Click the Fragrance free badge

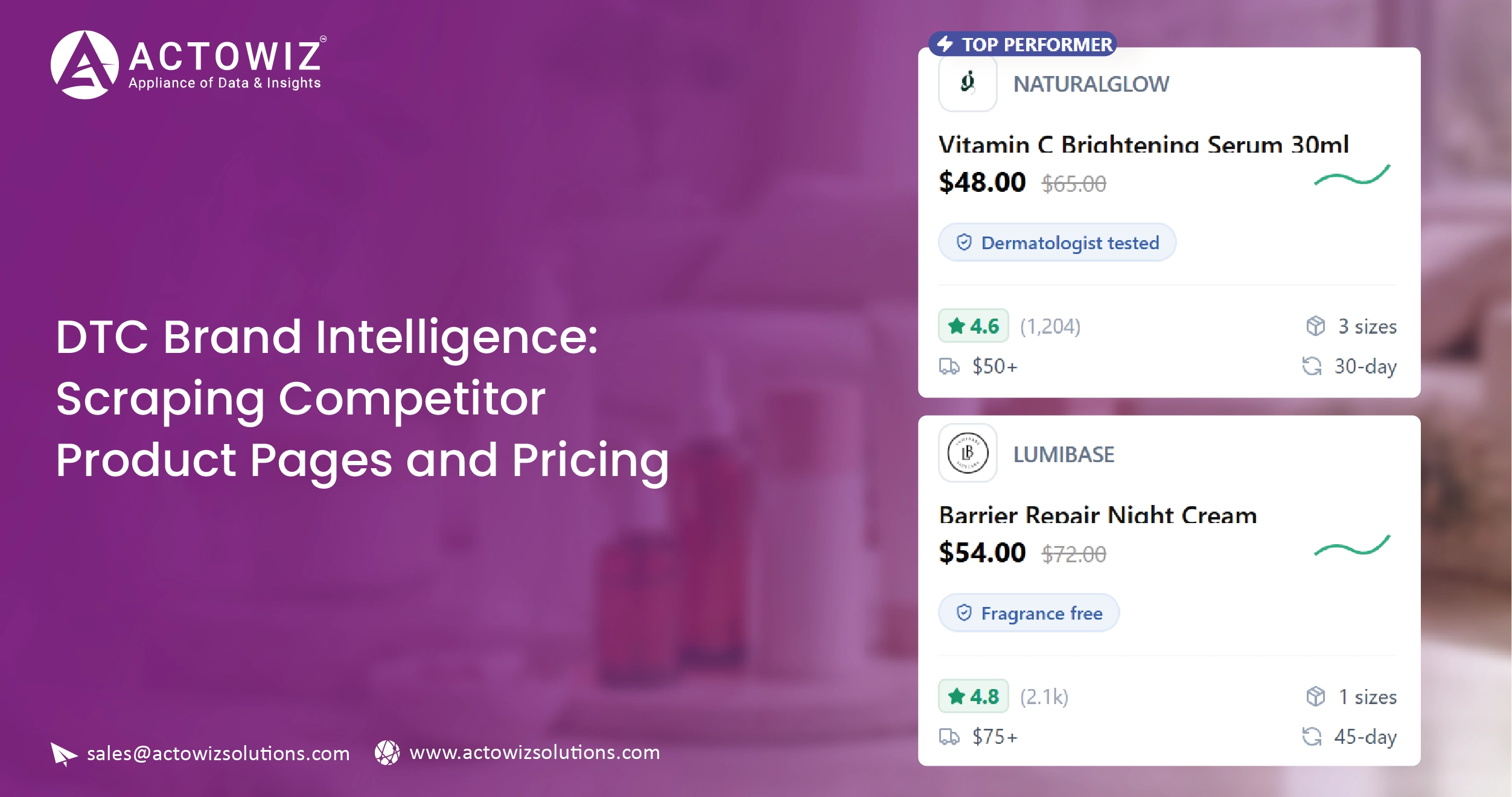1029,613
